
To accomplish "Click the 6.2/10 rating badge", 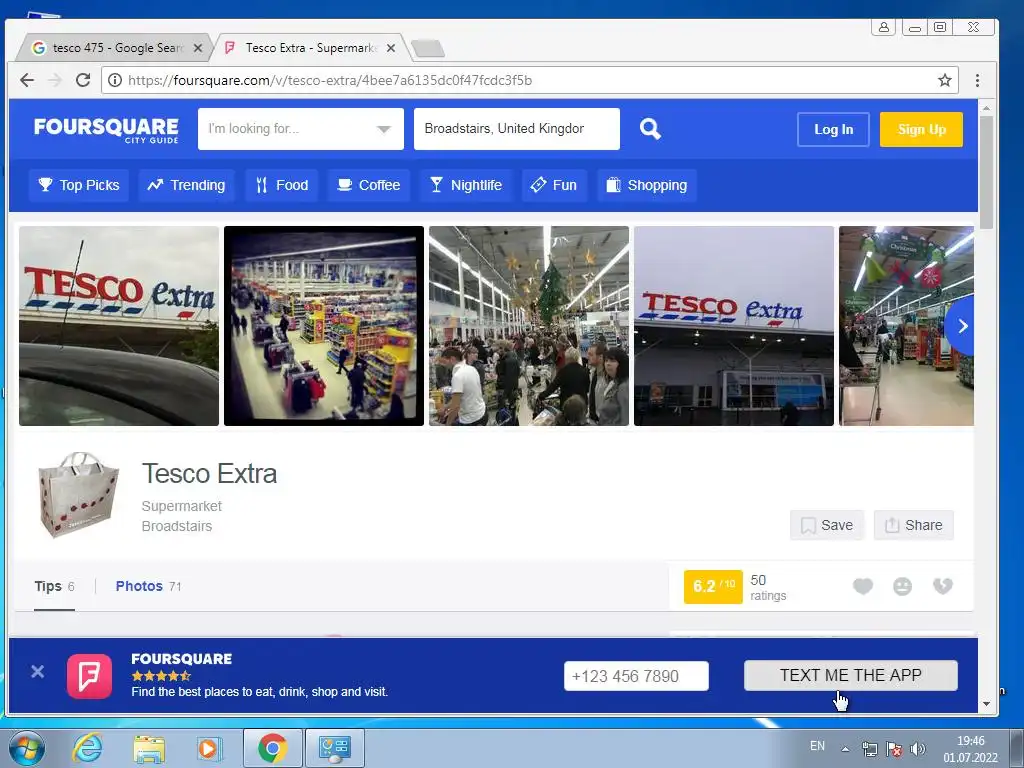I will pyautogui.click(x=713, y=586).
